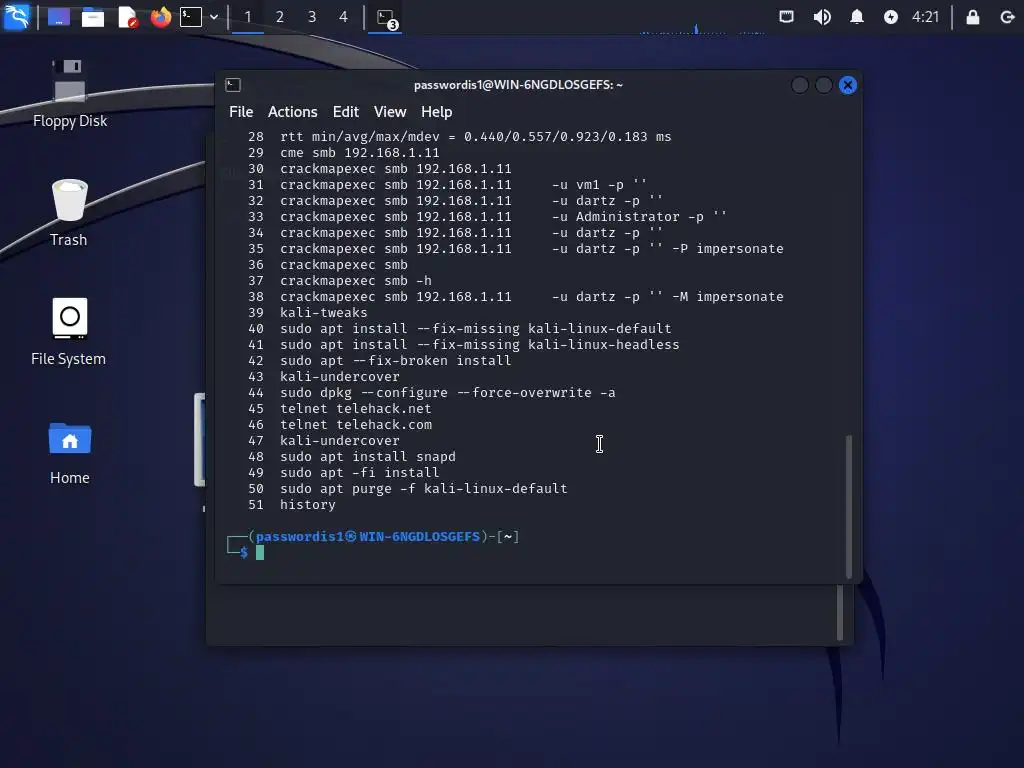Close the terminal window
The image size is (1024, 768).
click(x=848, y=85)
